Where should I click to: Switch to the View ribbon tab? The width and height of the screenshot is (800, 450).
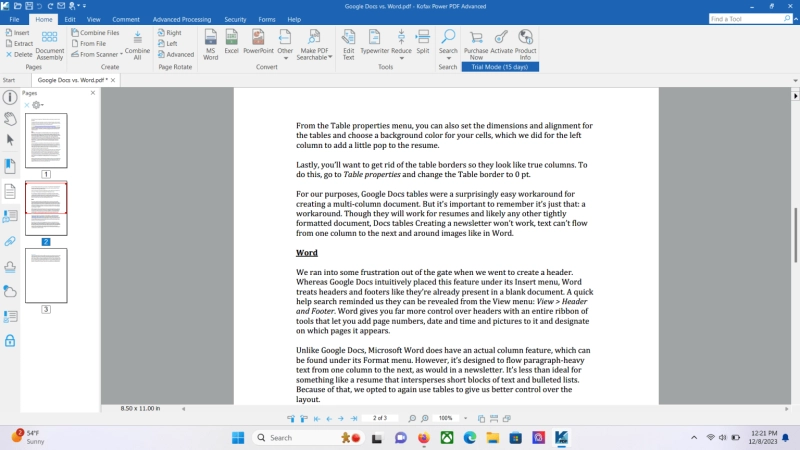[x=93, y=19]
